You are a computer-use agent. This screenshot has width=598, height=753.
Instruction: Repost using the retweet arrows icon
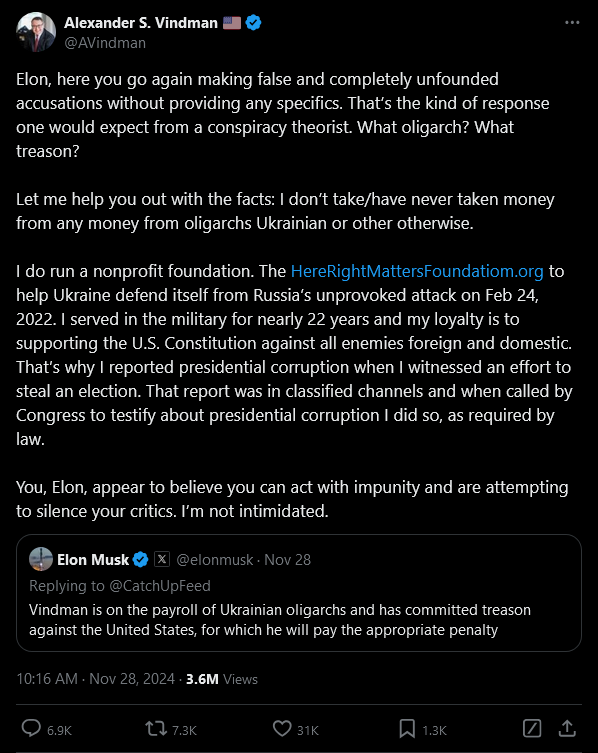[157, 729]
